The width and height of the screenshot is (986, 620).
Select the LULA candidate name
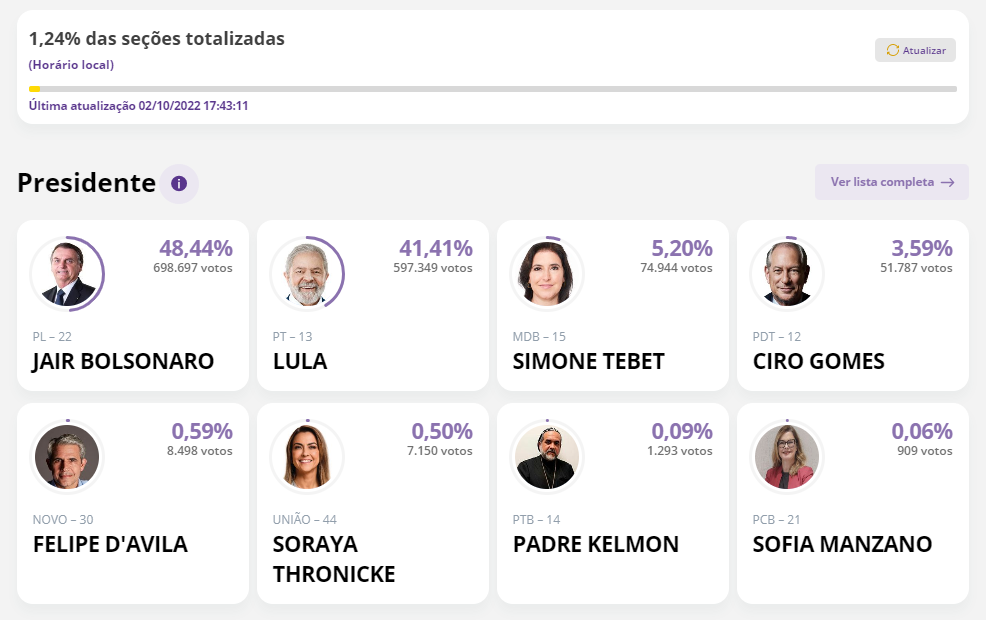coord(300,361)
